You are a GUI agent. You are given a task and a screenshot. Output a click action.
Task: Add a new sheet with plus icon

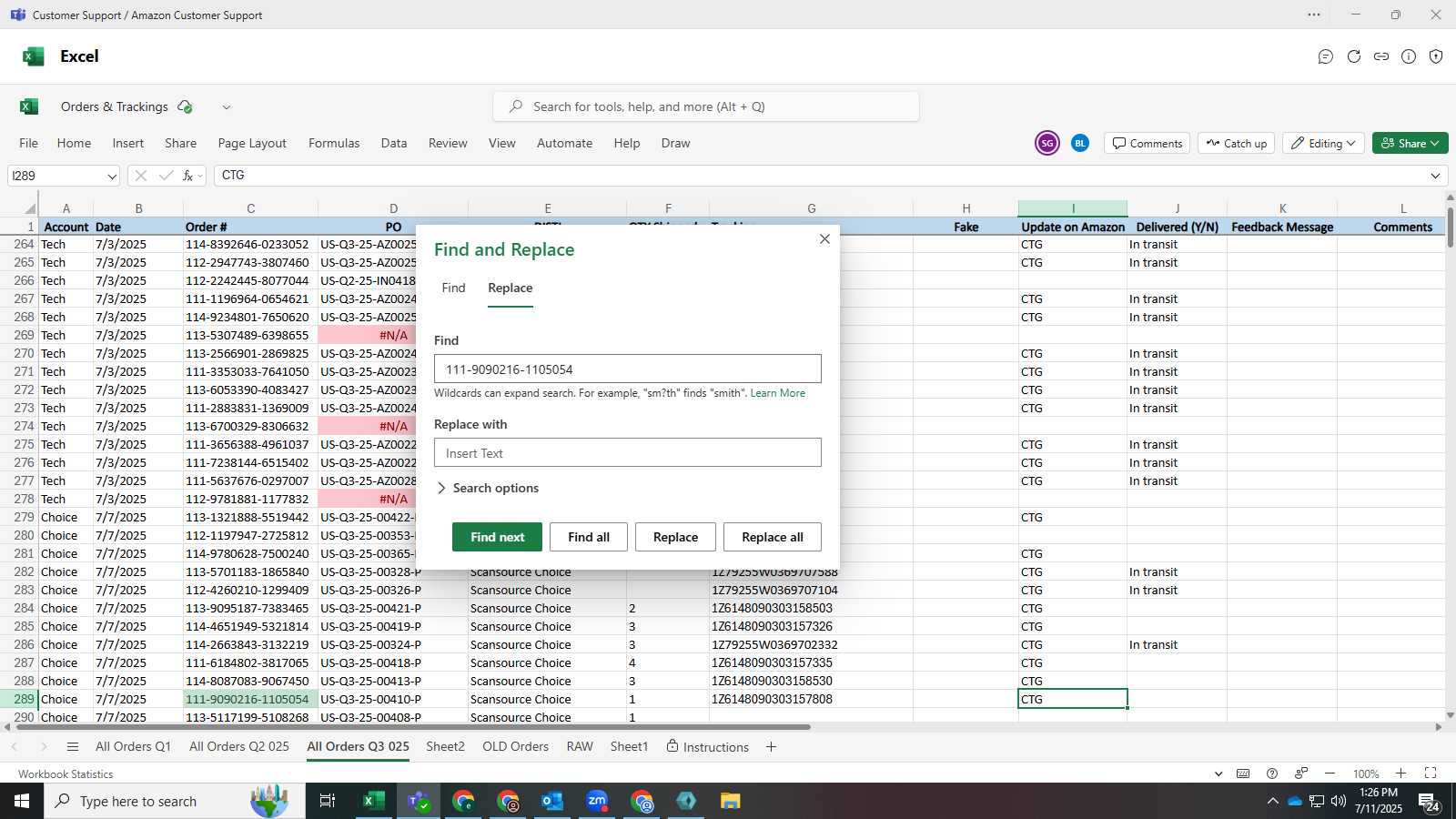[x=771, y=747]
